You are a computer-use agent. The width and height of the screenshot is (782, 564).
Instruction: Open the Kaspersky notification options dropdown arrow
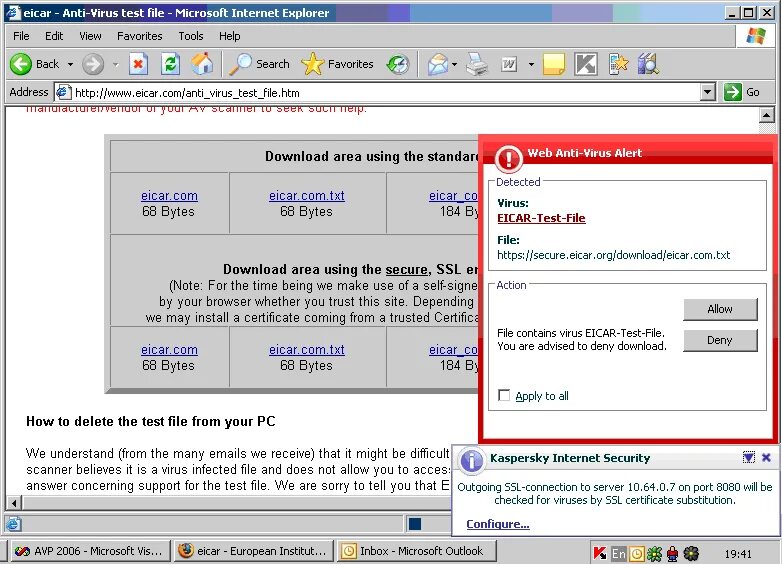coord(749,457)
